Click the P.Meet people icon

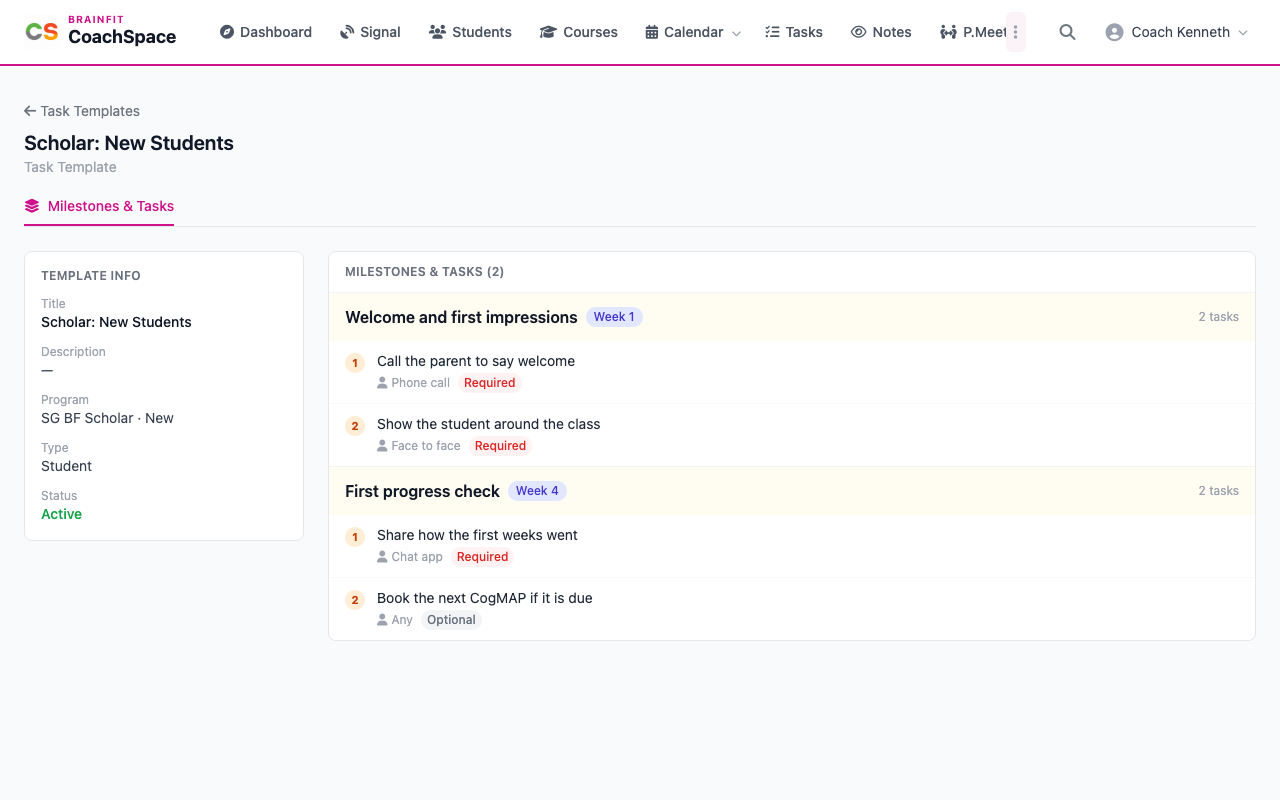[x=948, y=32]
